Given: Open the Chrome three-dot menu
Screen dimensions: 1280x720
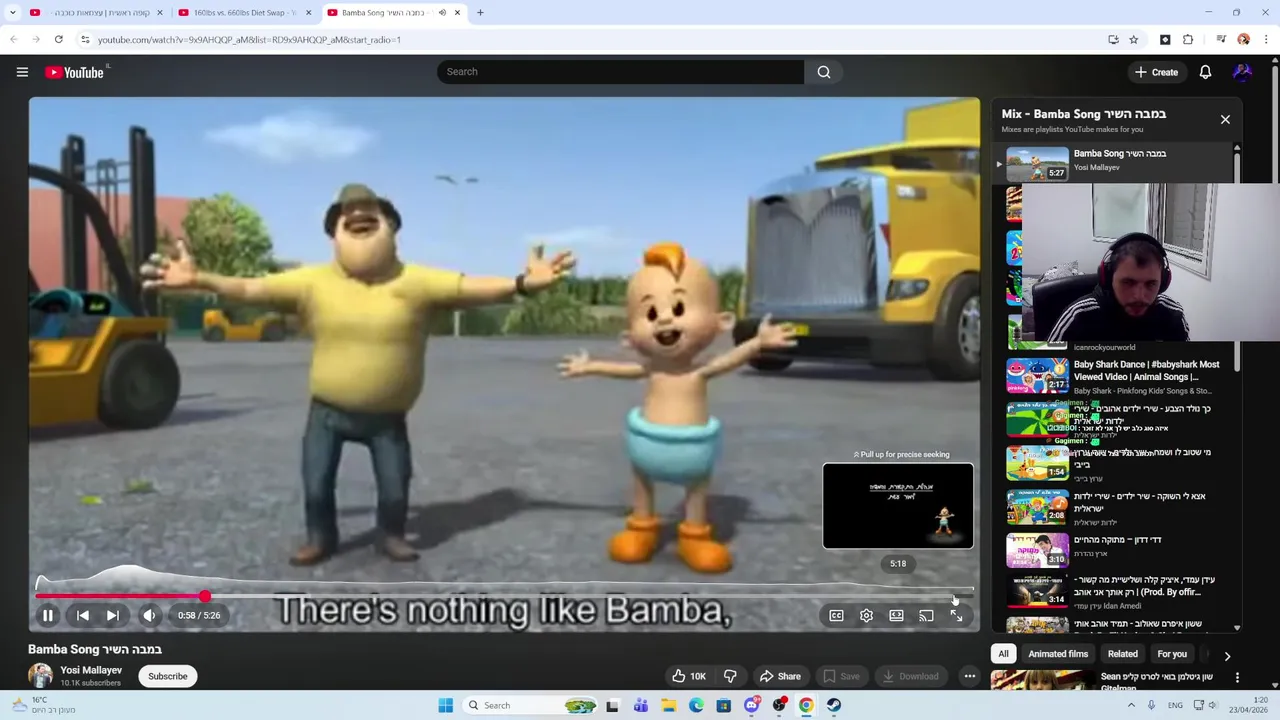Looking at the screenshot, I should point(1266,40).
